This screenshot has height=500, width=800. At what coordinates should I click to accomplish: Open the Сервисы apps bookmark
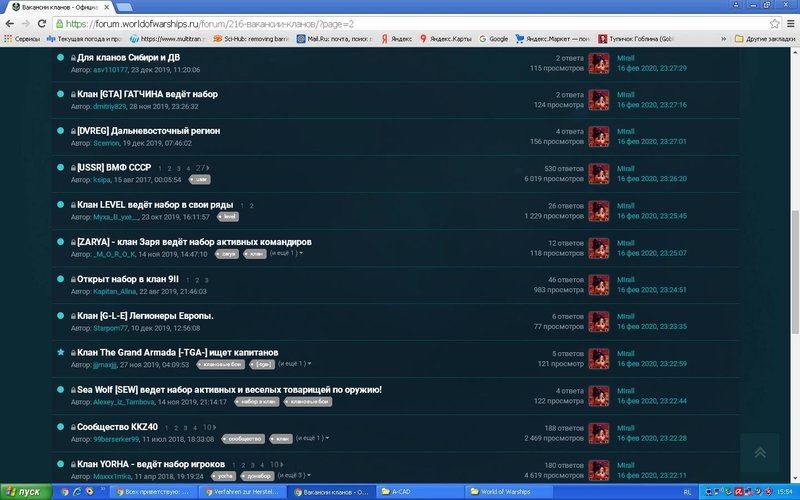coord(21,39)
